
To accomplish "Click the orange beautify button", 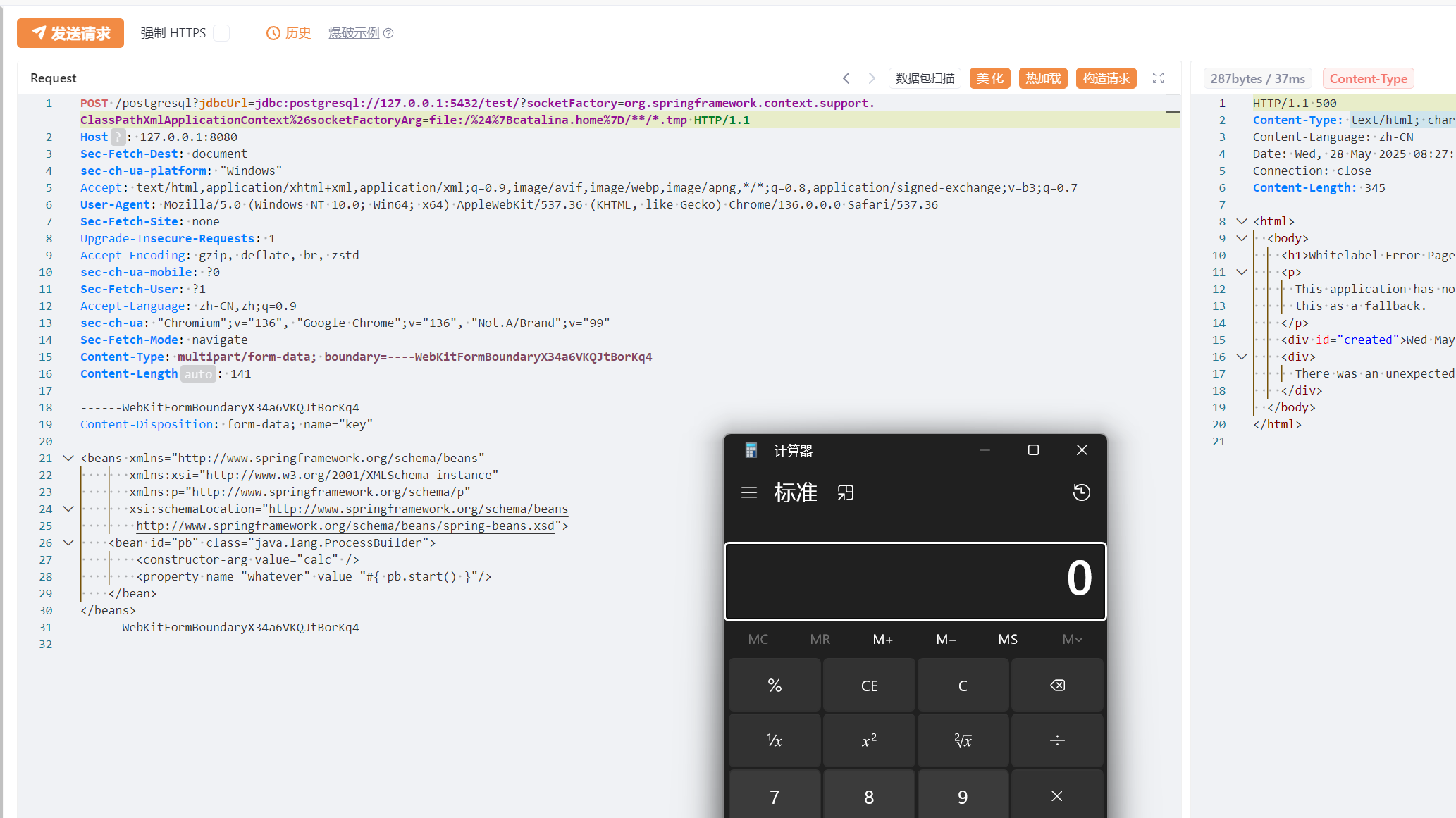I will tap(989, 78).
